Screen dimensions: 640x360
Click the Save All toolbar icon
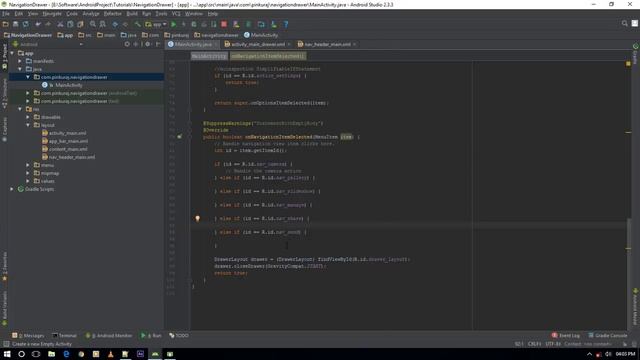pyautogui.click(x=16, y=24)
